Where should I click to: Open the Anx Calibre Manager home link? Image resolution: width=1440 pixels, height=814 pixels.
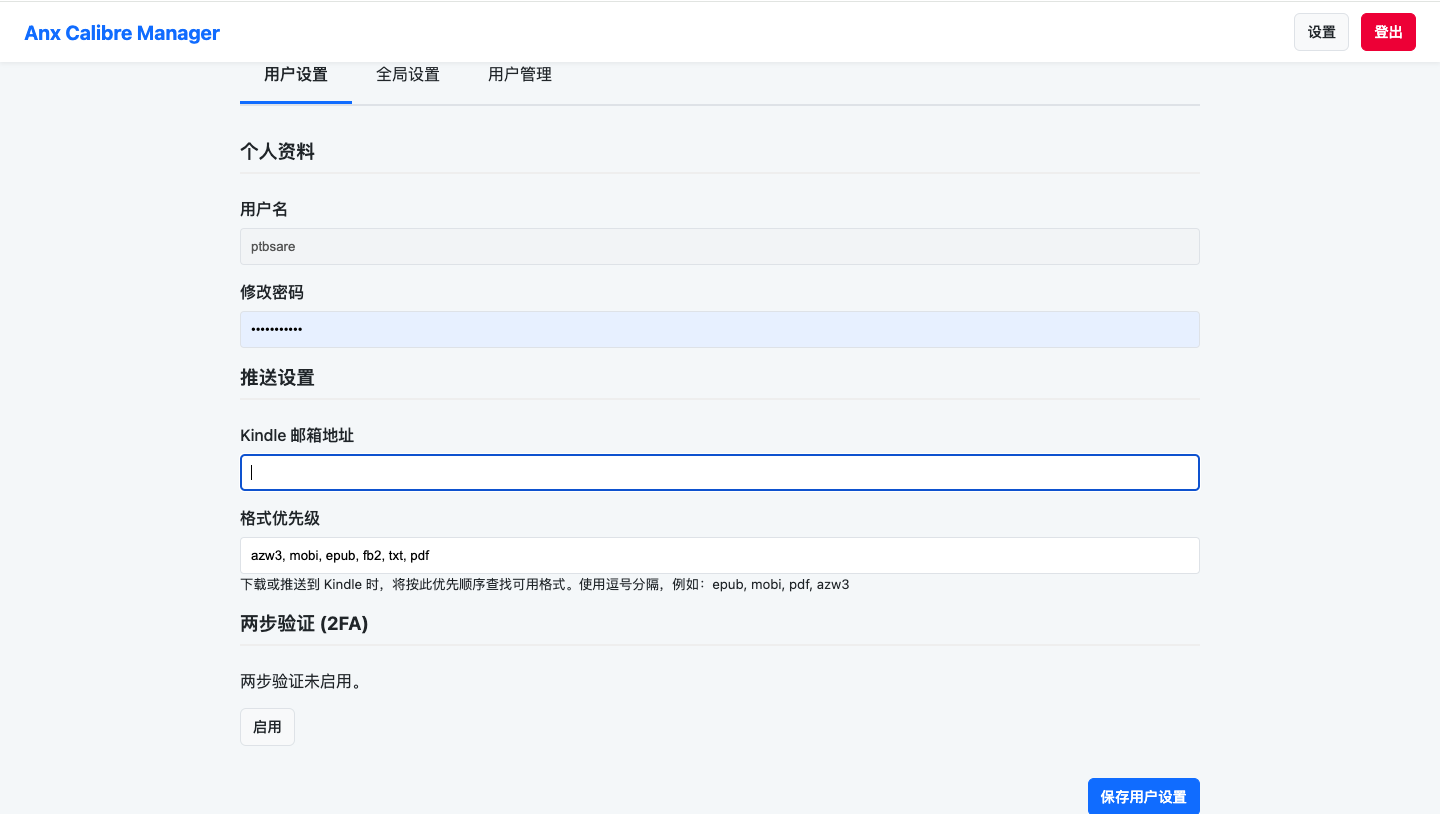(122, 33)
